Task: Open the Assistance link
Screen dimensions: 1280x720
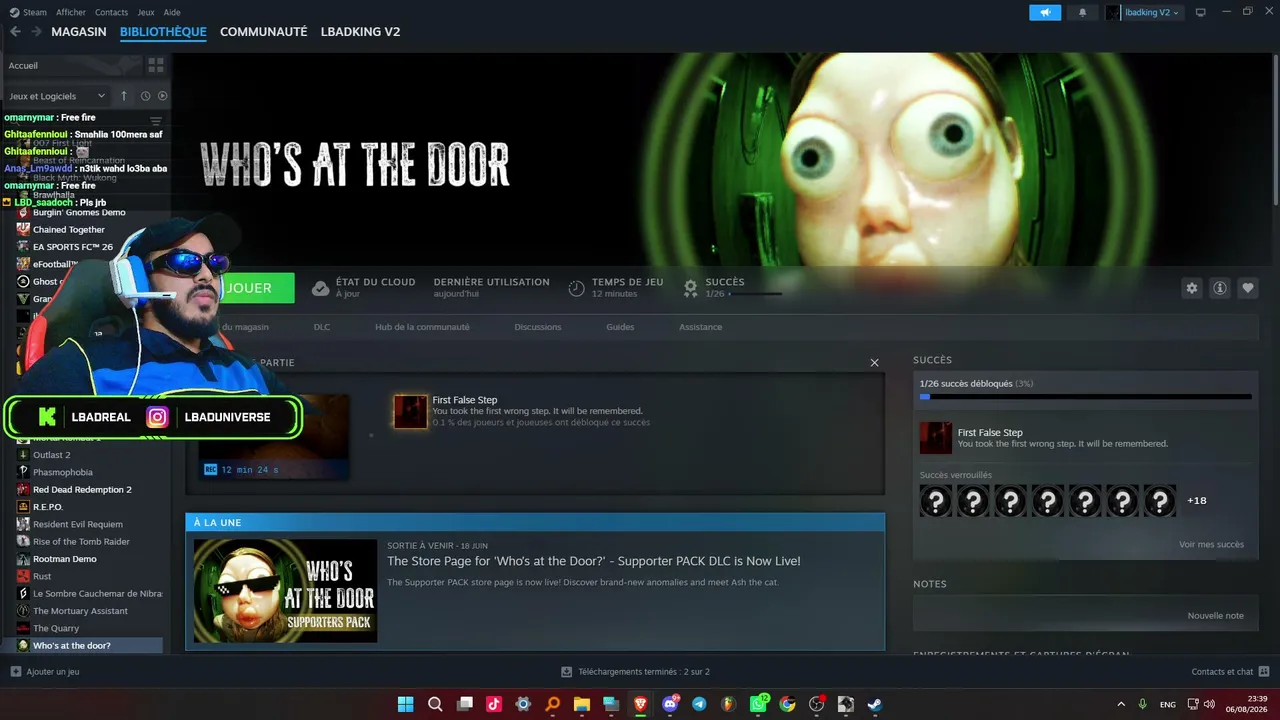Action: (x=700, y=327)
